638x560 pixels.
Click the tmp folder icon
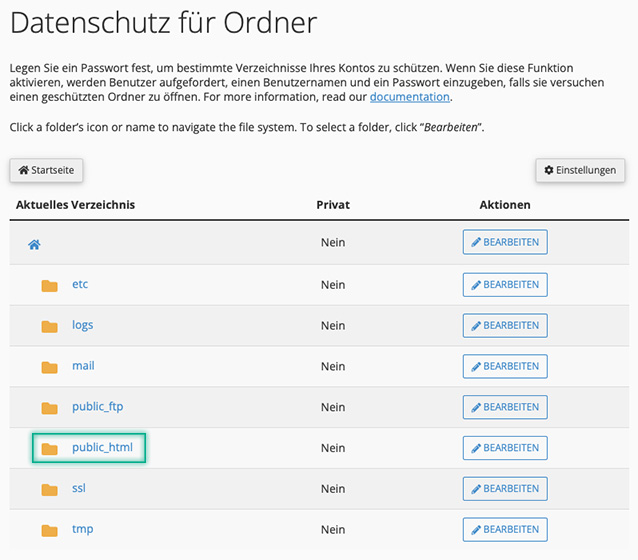click(50, 530)
